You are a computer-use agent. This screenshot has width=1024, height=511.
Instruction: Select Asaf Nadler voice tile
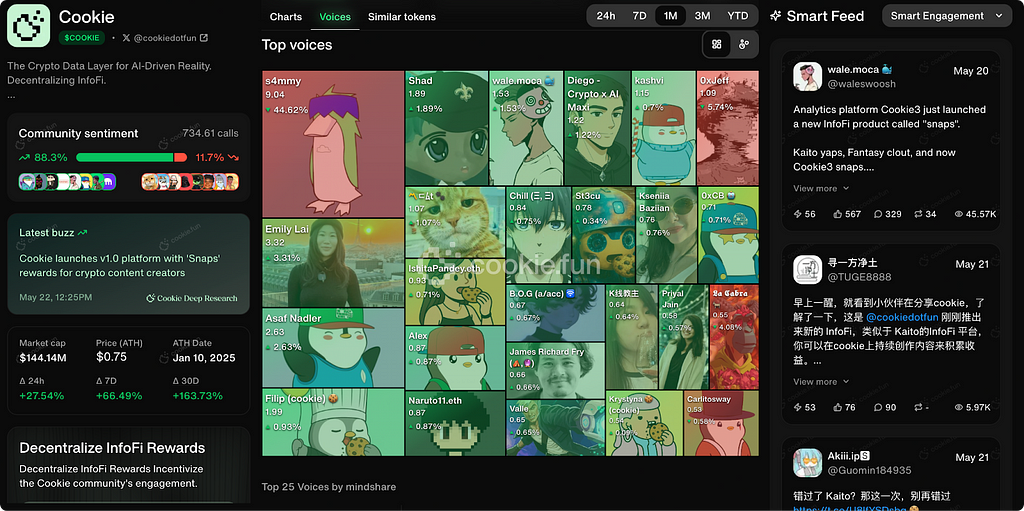[333, 348]
